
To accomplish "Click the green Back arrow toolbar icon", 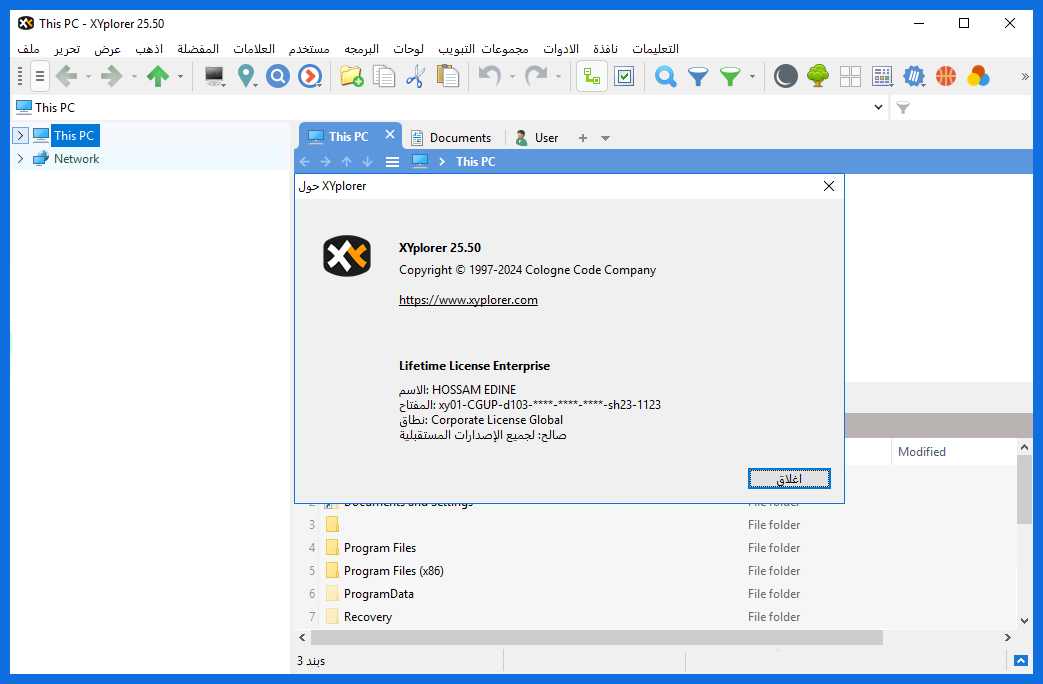I will point(67,77).
